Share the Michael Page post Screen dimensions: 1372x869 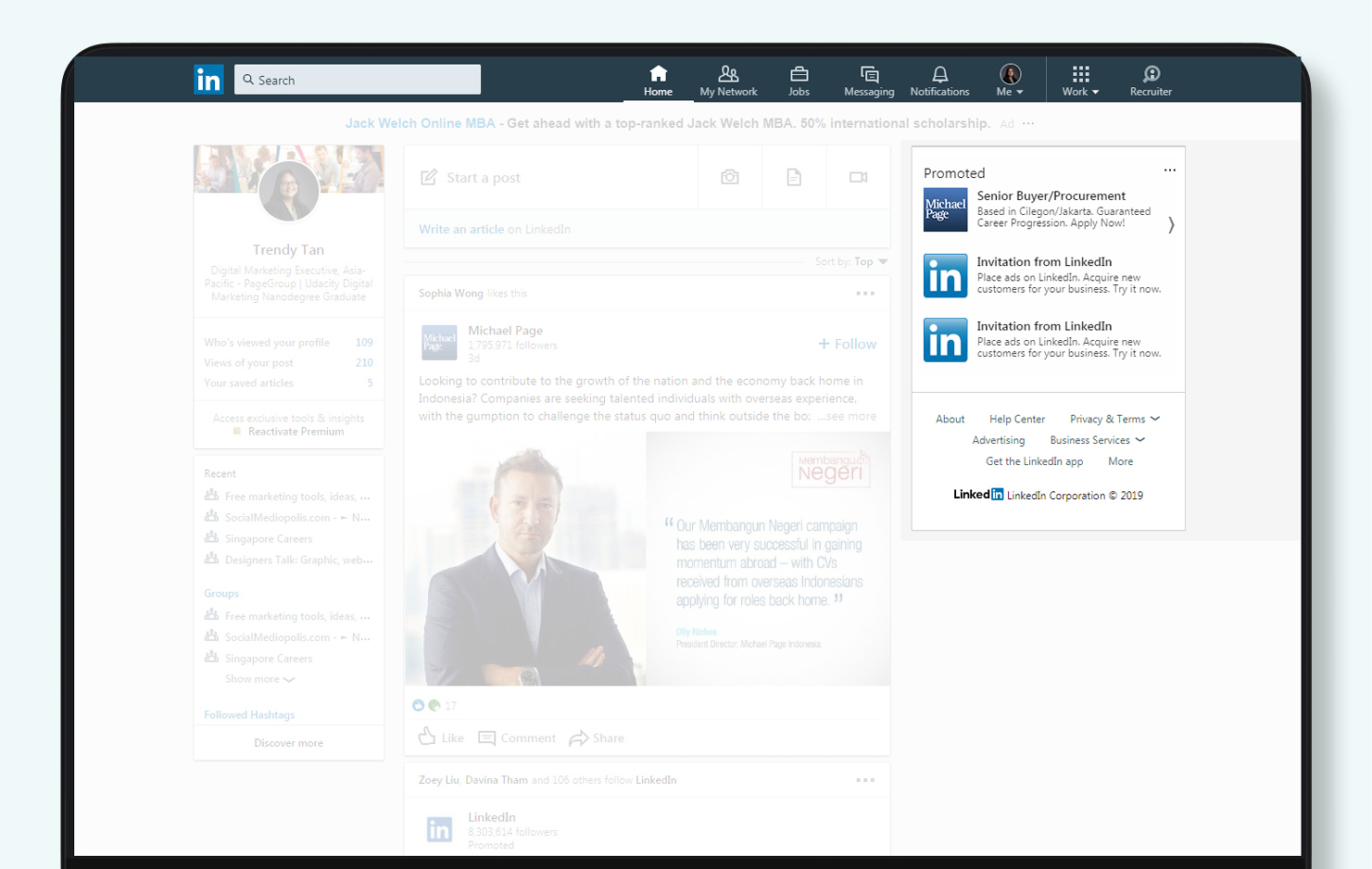(597, 738)
